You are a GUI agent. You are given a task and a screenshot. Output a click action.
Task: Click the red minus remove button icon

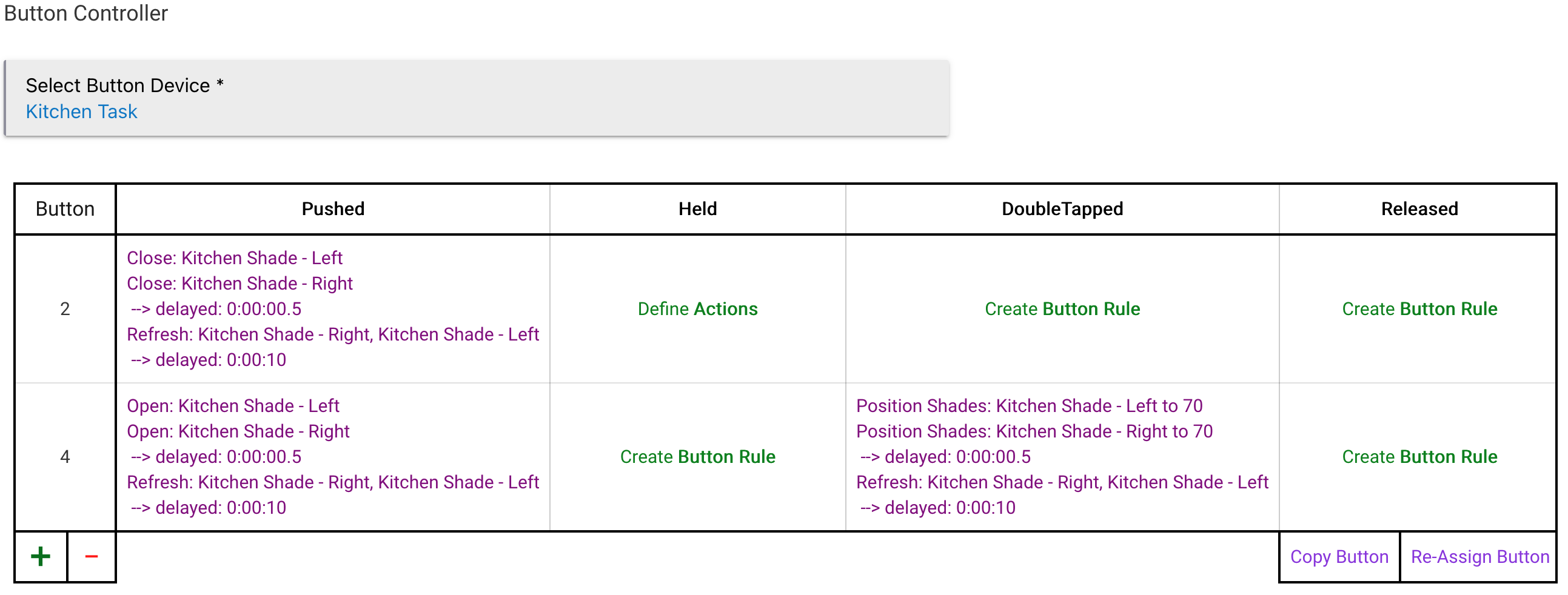[92, 556]
